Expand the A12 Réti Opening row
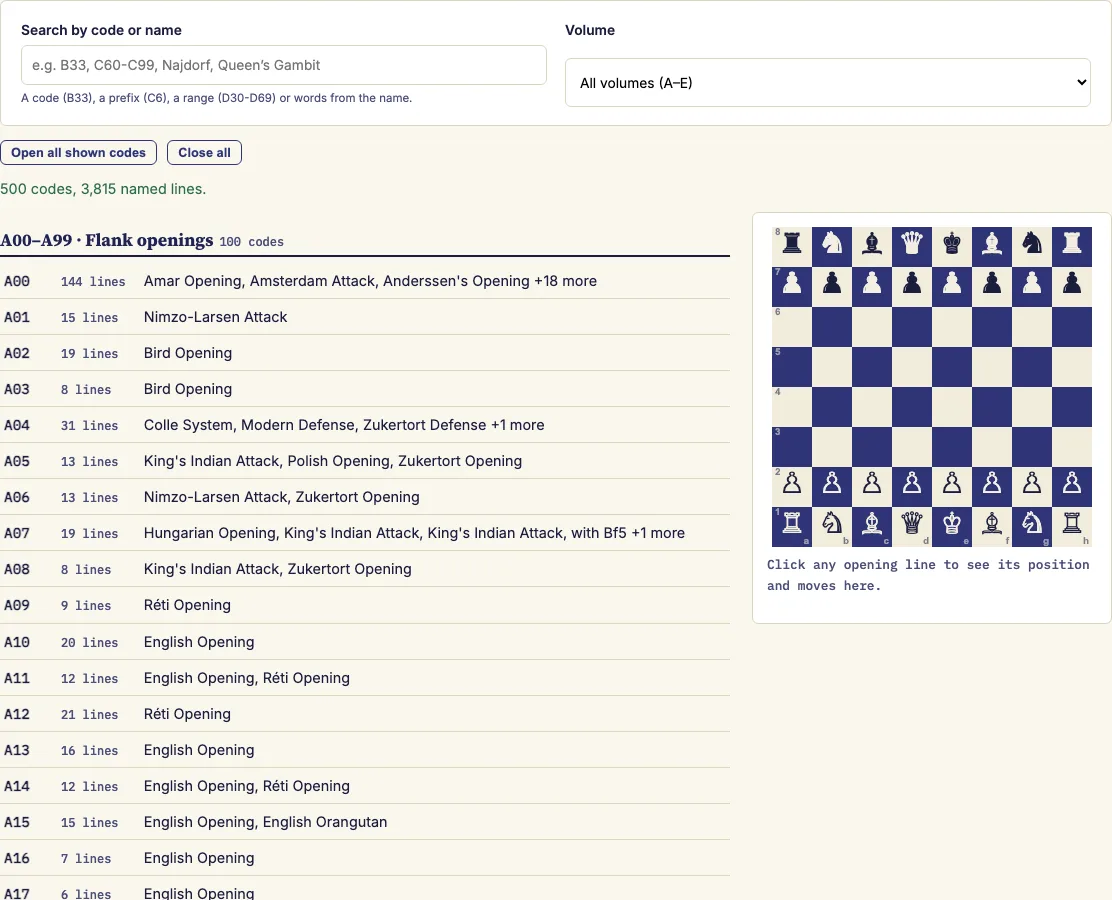1112x900 pixels. (365, 714)
